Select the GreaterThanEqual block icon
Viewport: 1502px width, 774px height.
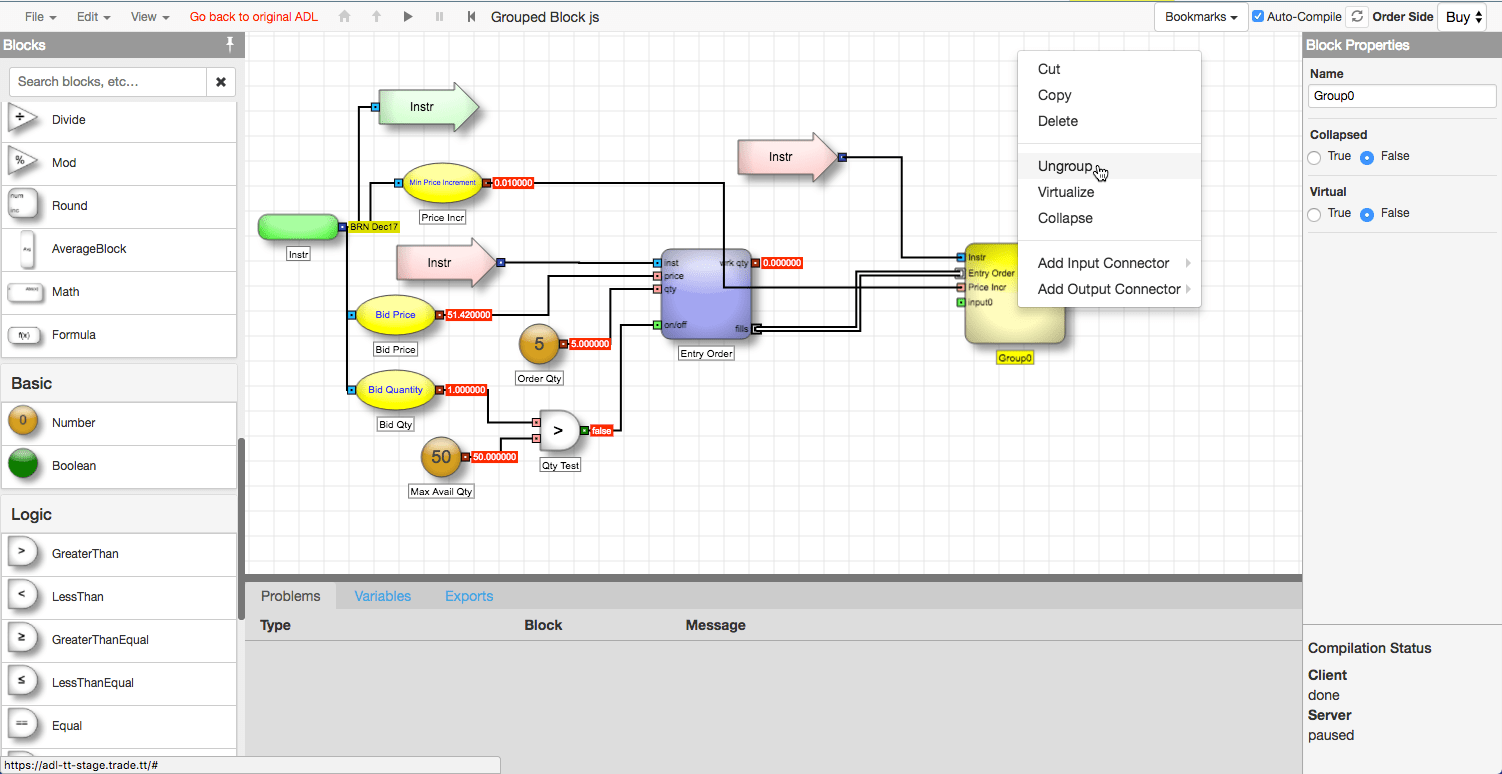point(22,639)
